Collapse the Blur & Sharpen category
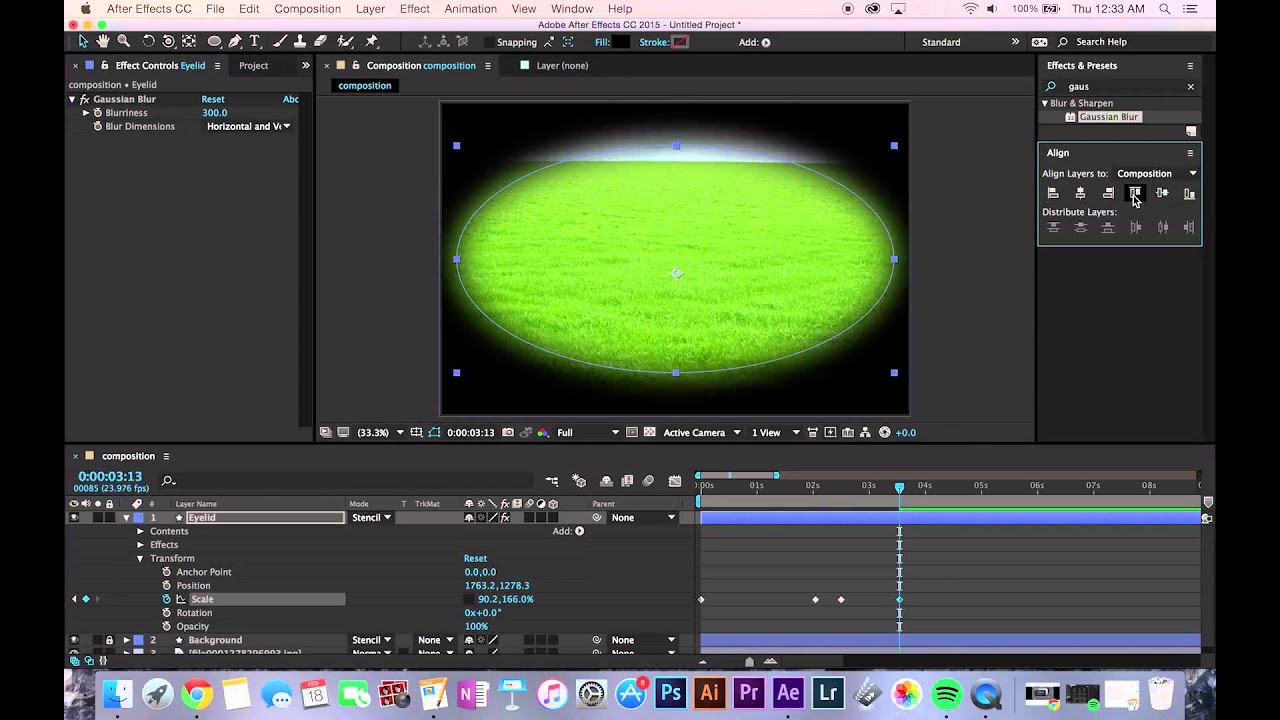Viewport: 1280px width, 720px height. [1045, 103]
